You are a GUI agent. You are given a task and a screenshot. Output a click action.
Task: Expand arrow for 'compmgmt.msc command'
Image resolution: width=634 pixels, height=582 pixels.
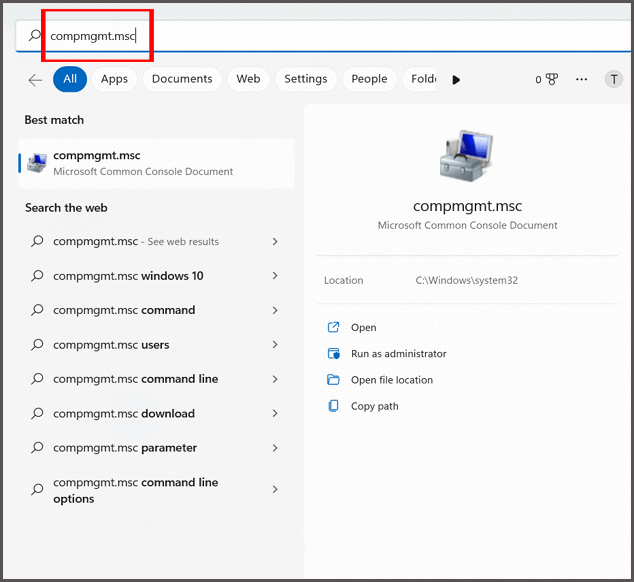point(275,310)
